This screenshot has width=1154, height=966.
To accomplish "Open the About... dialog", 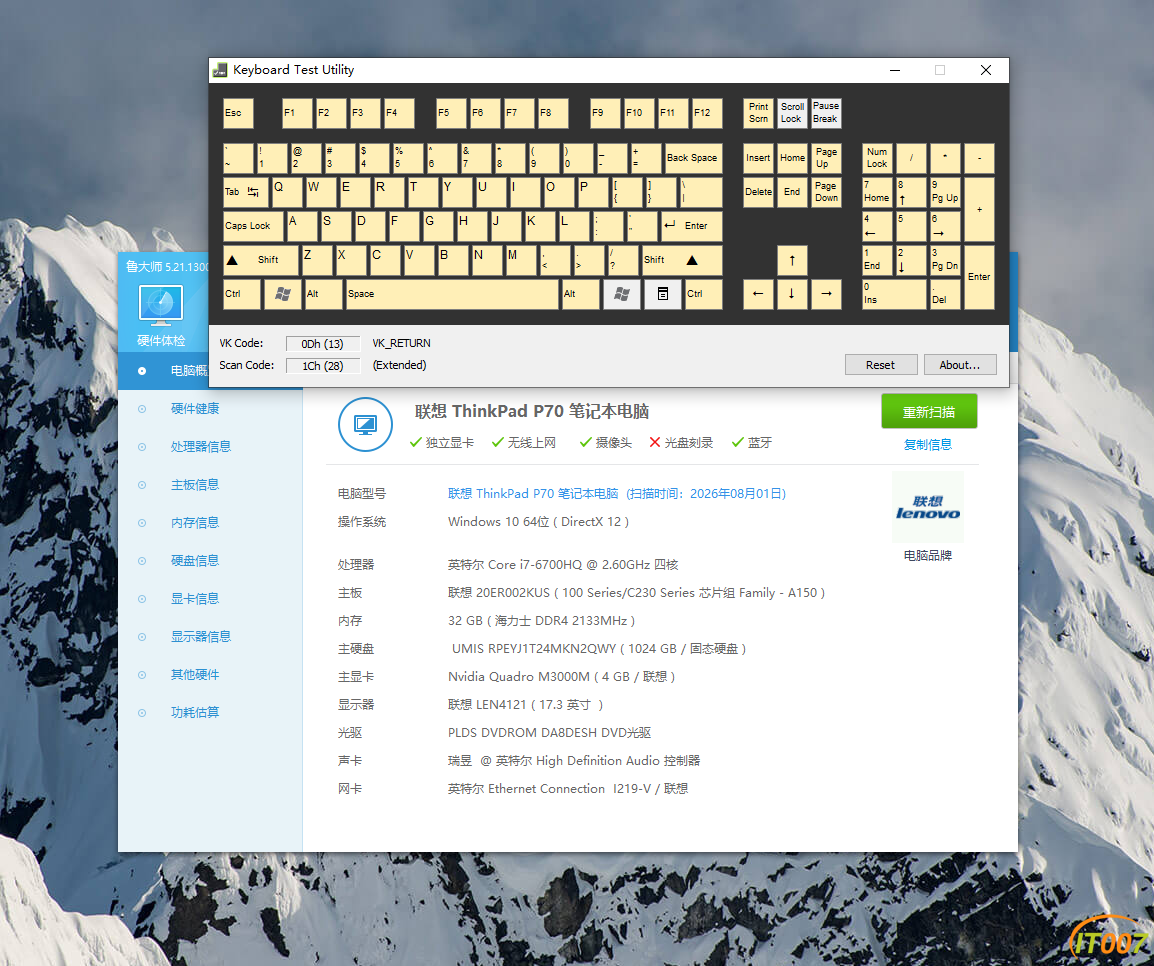I will pos(960,365).
